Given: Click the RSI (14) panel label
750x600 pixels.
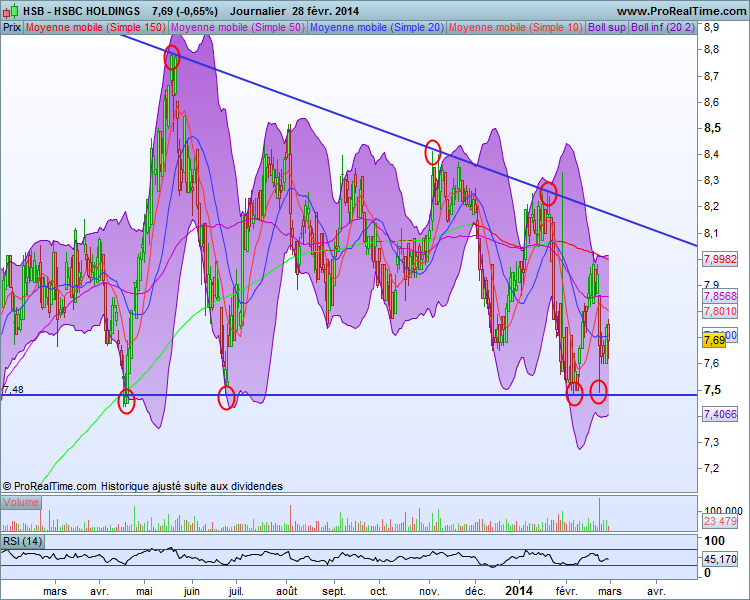Looking at the screenshot, I should 22,541.
